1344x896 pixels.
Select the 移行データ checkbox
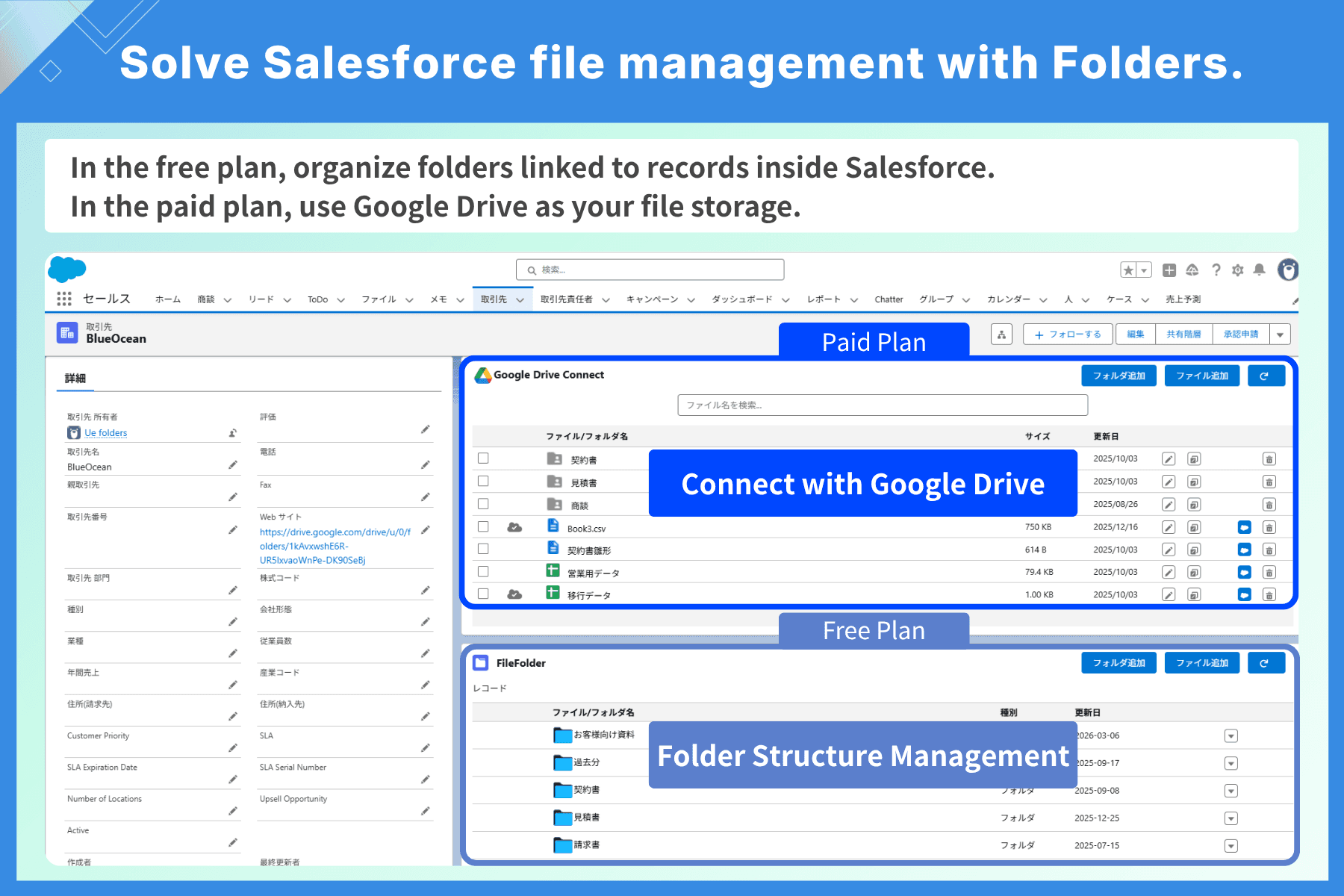[483, 594]
